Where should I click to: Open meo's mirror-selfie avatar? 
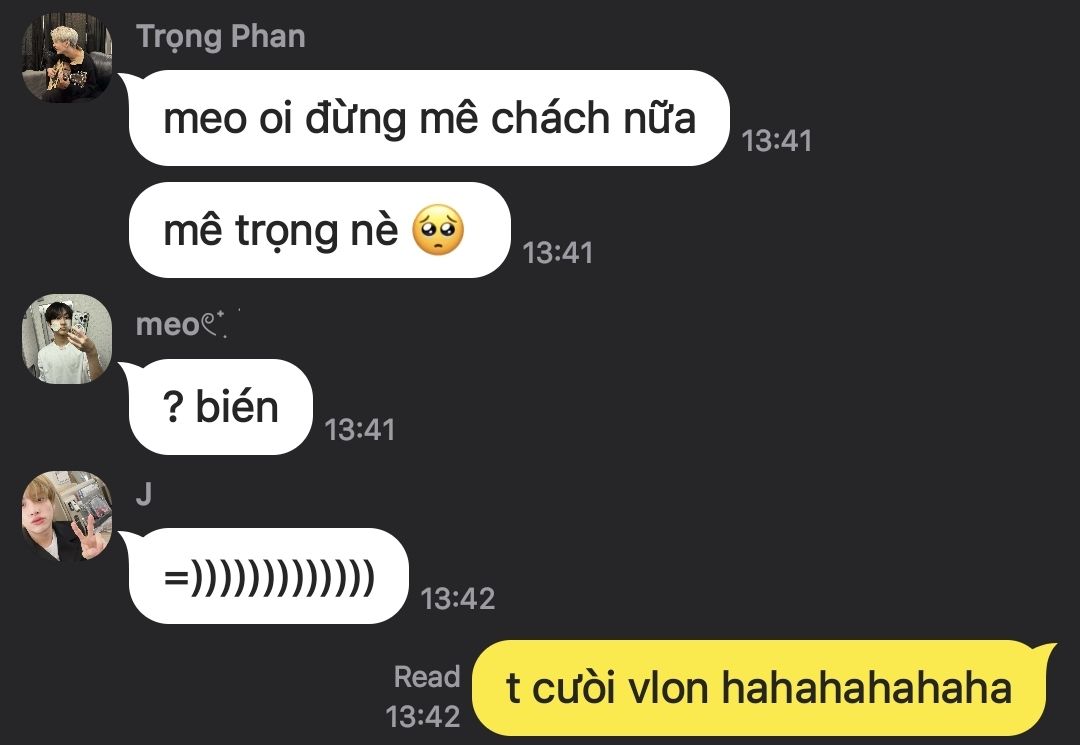tap(67, 339)
